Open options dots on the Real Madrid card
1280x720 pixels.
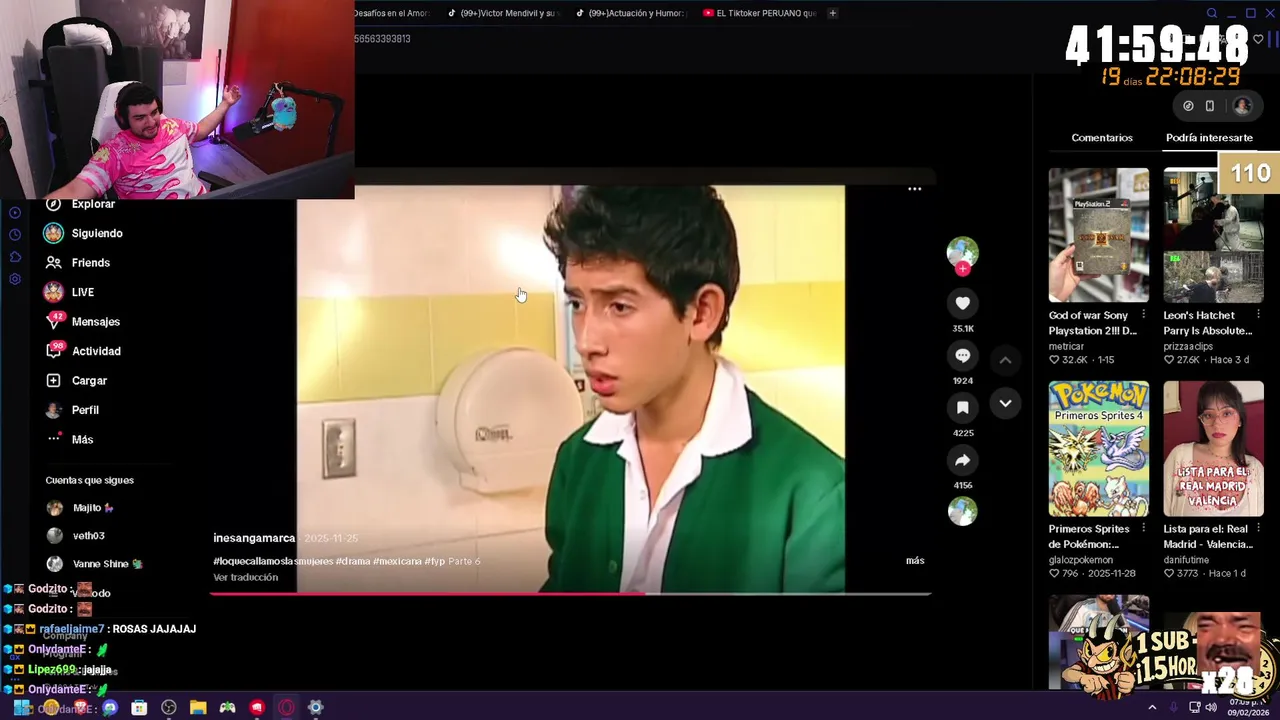[x=1258, y=529]
